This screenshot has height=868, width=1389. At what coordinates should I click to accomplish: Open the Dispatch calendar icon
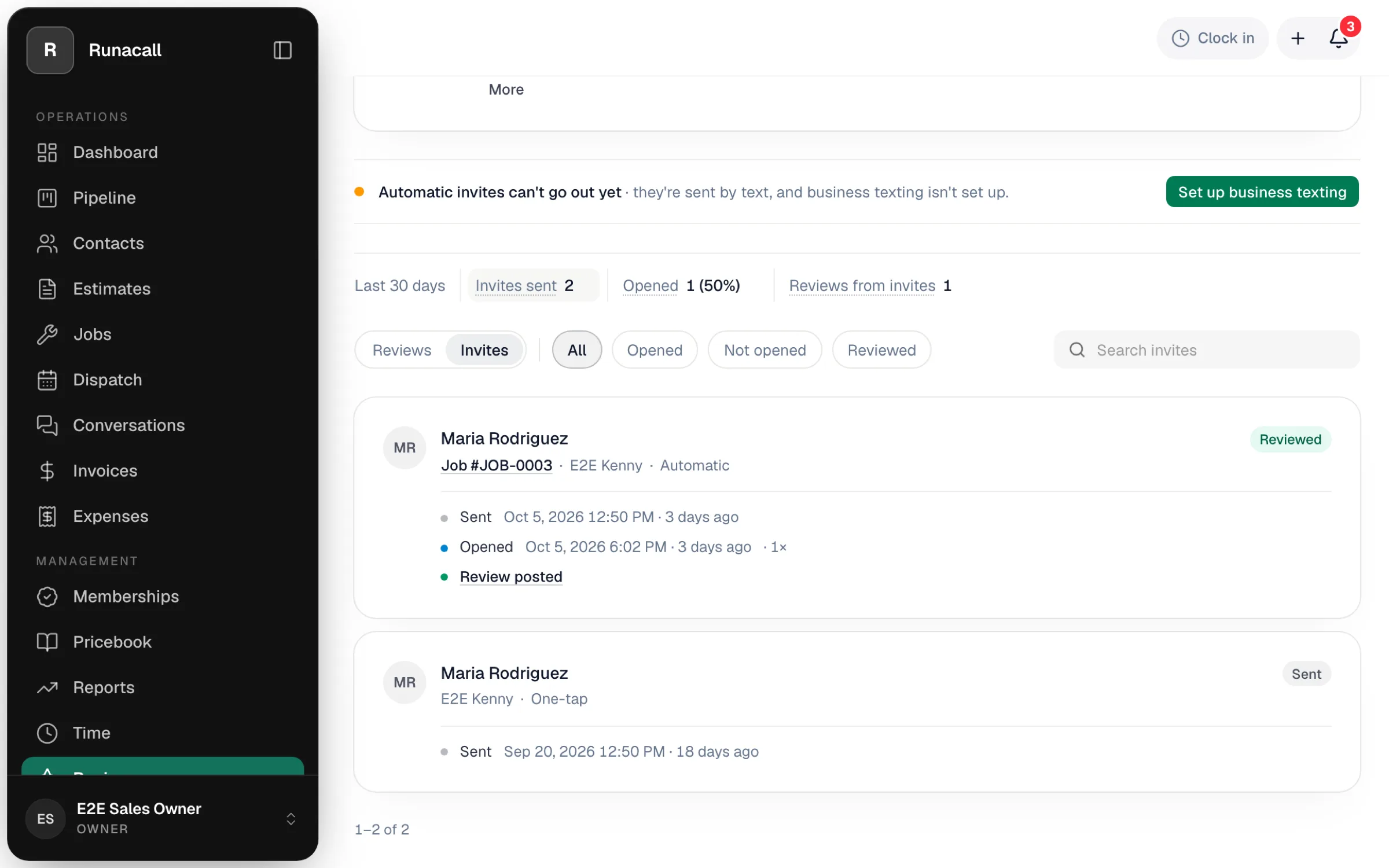tap(47, 380)
